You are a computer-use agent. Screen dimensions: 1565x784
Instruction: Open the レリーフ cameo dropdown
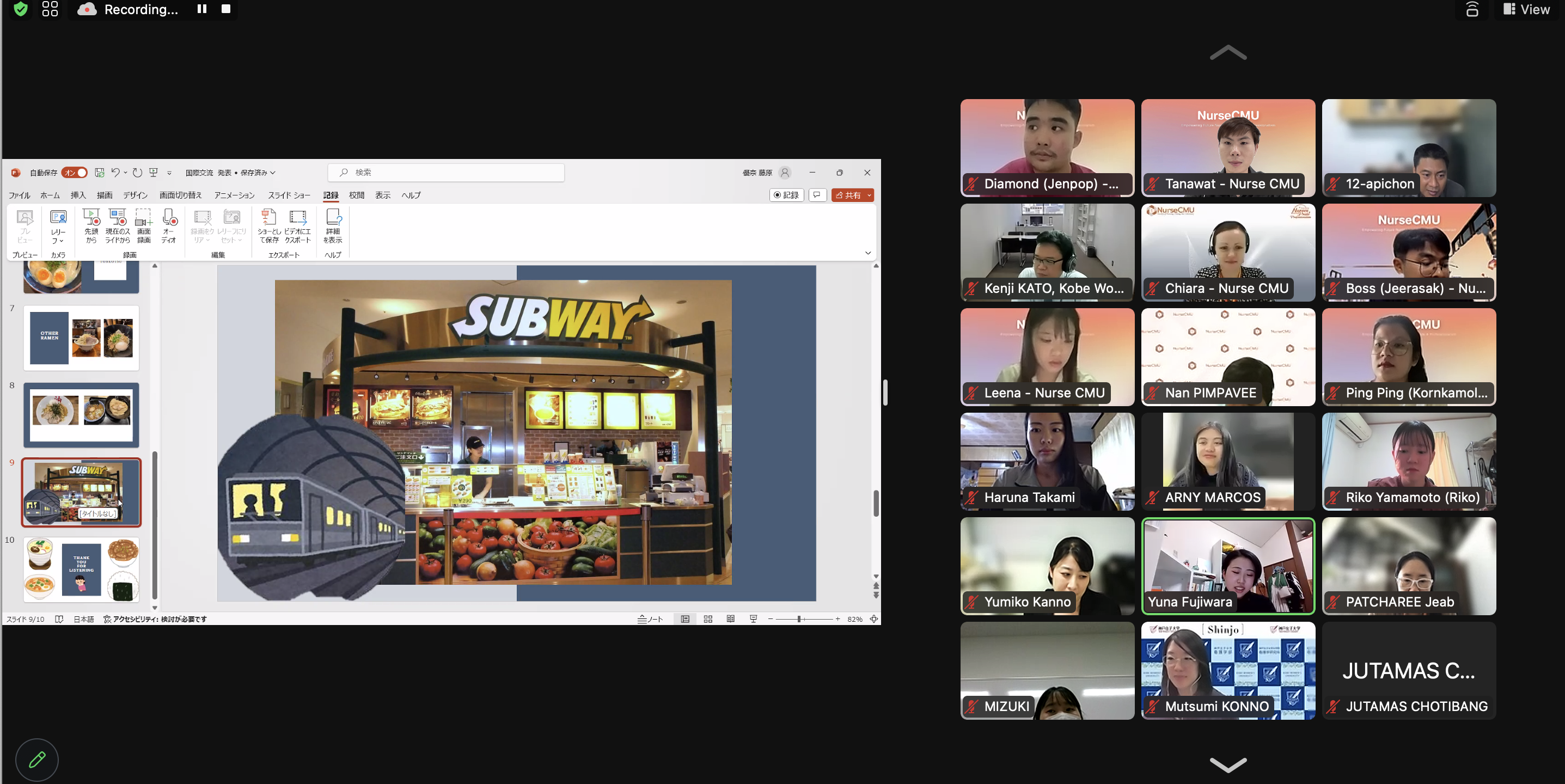tap(58, 226)
